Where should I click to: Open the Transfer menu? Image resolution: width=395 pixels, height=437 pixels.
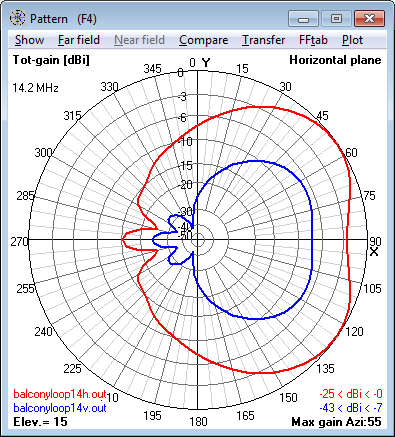263,40
